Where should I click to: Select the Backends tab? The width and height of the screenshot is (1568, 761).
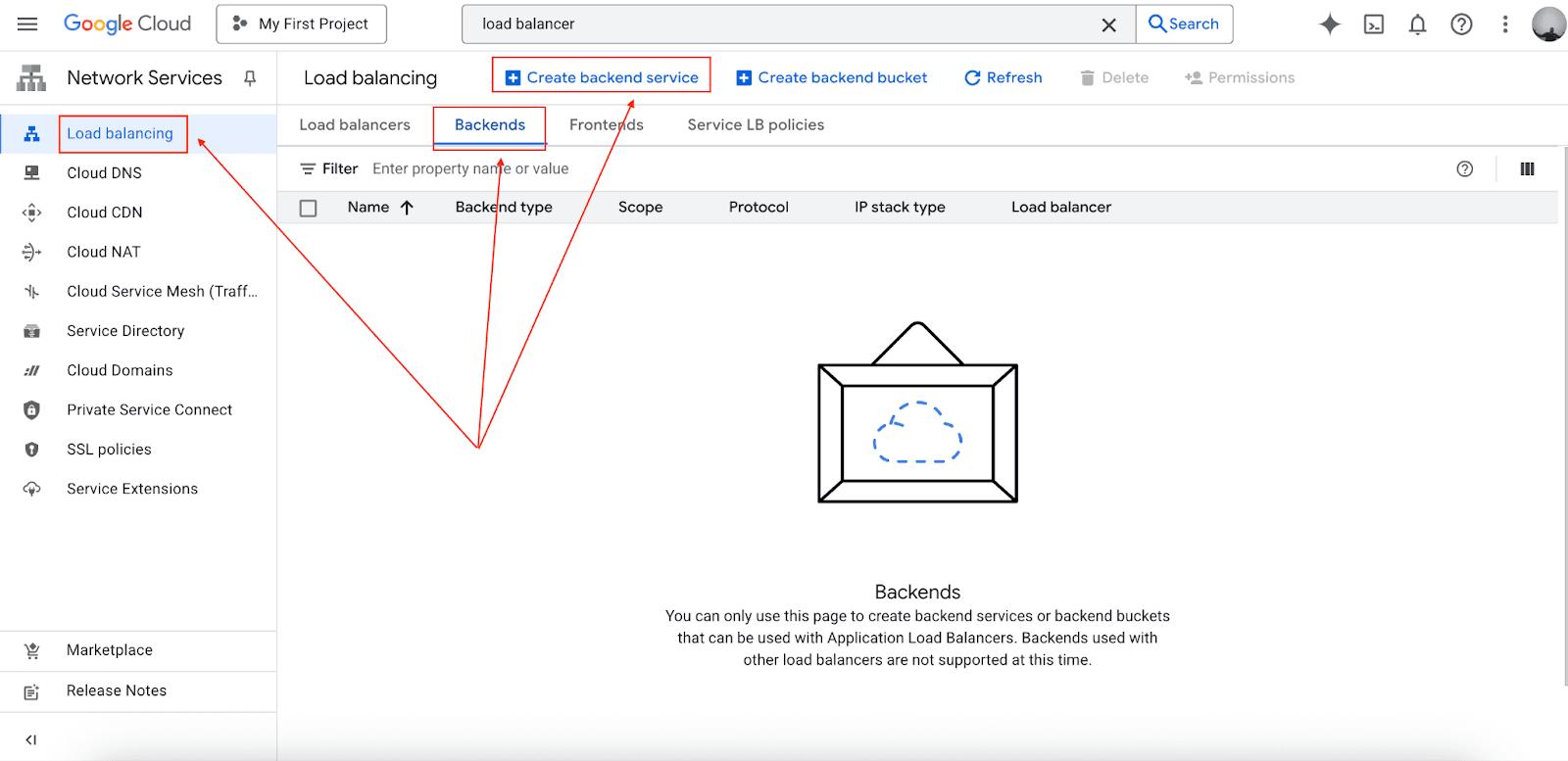[x=490, y=124]
